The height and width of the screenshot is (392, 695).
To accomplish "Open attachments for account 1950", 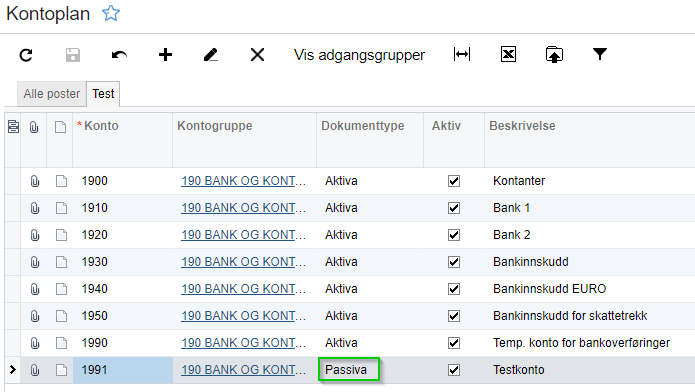I will click(x=35, y=316).
